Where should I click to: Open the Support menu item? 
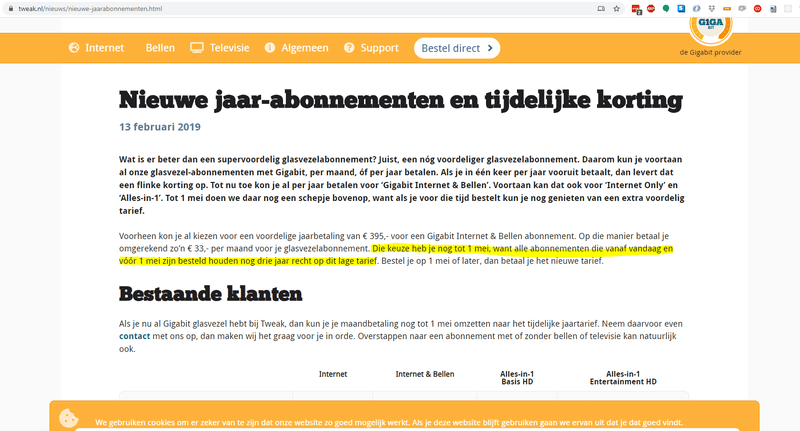coord(380,48)
